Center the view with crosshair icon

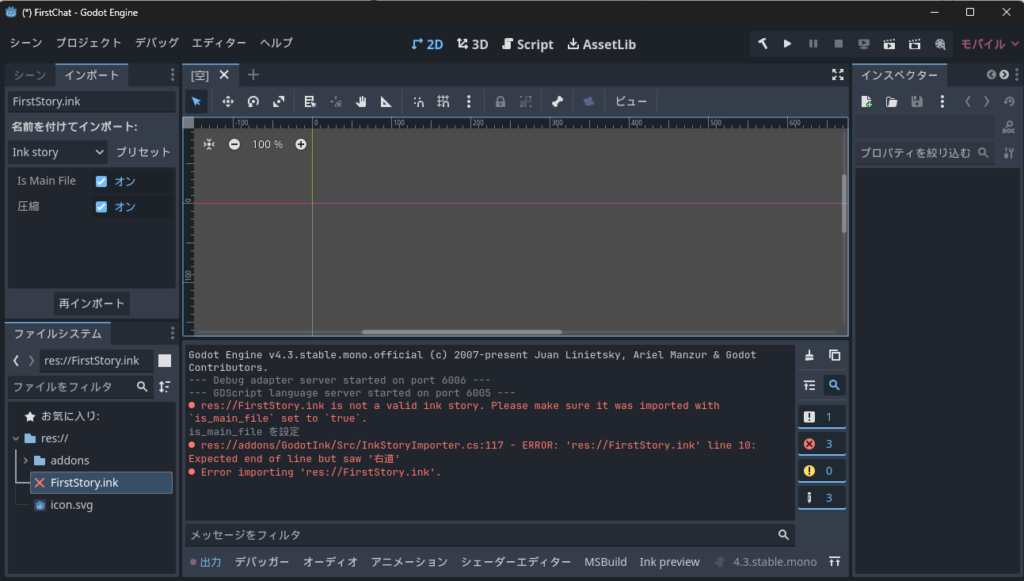(209, 144)
